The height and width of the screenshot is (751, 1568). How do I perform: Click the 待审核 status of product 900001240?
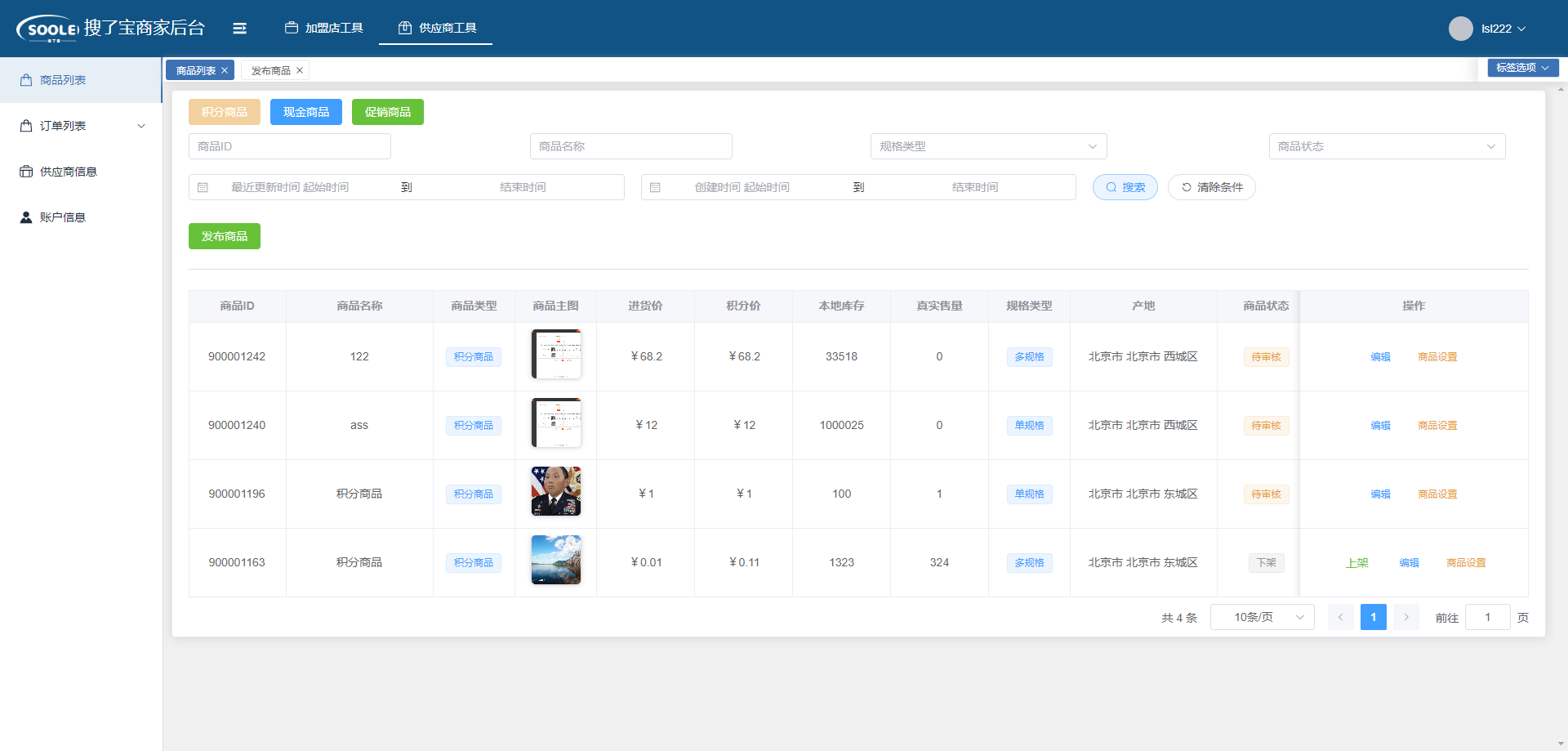tap(1267, 426)
